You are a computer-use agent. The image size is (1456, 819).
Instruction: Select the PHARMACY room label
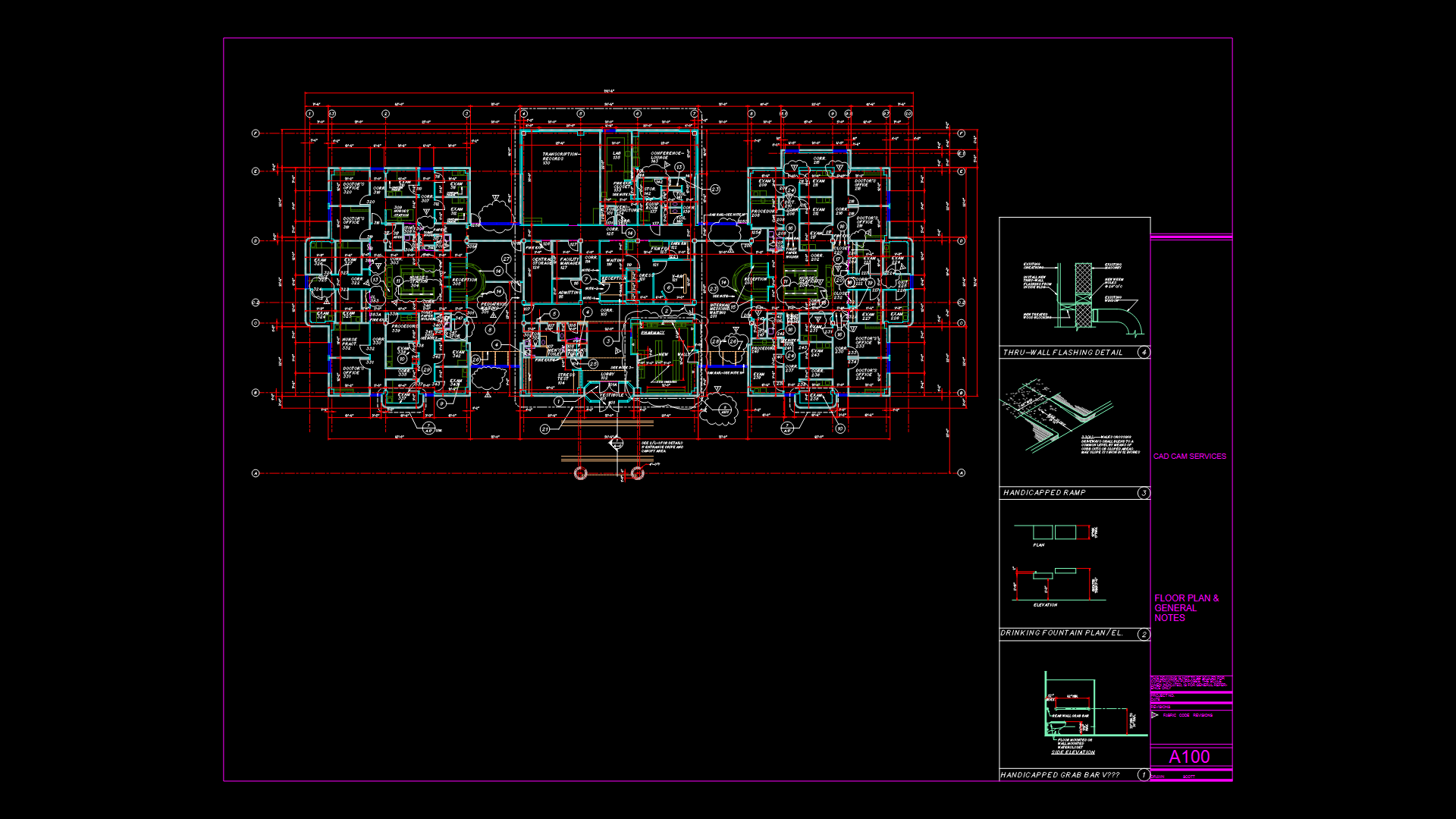coord(653,332)
